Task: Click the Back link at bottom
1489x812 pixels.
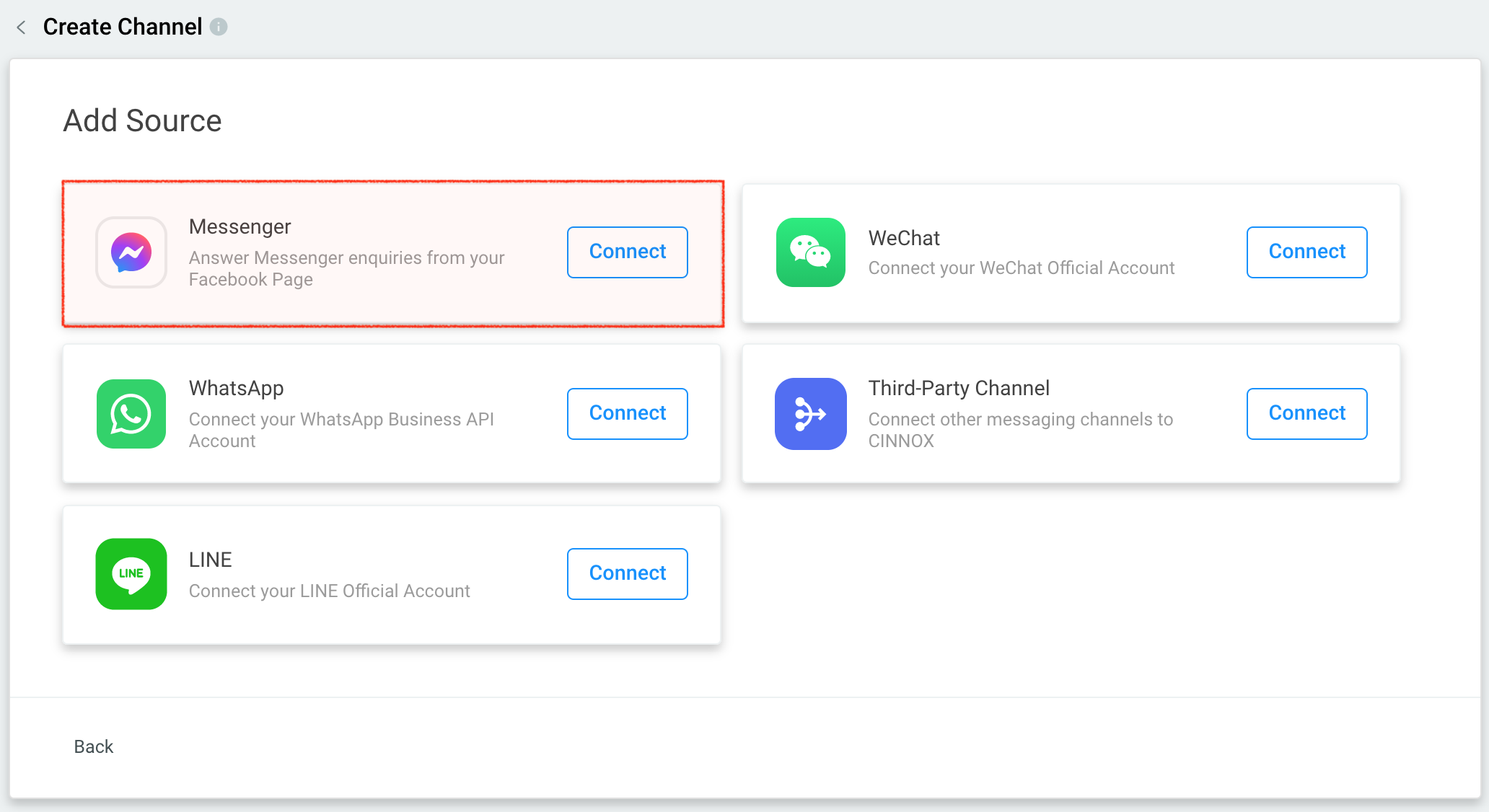Action: point(94,746)
